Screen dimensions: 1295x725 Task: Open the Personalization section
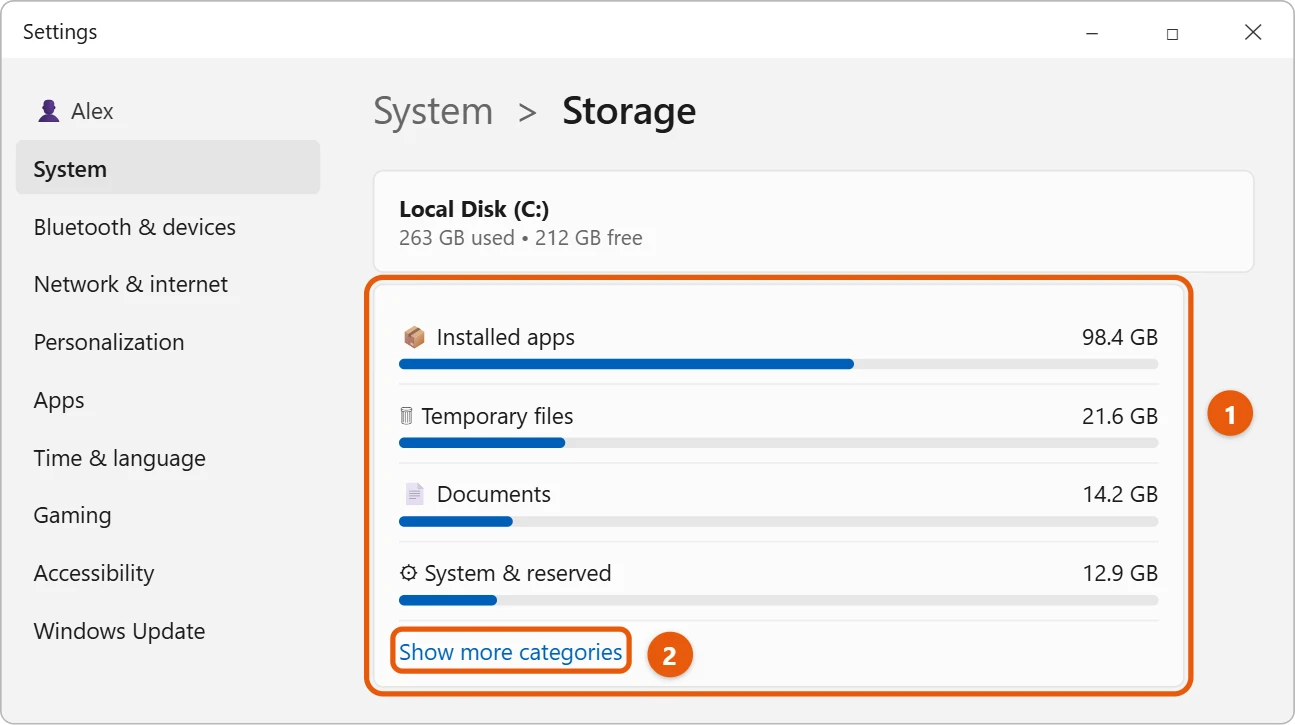[x=109, y=342]
